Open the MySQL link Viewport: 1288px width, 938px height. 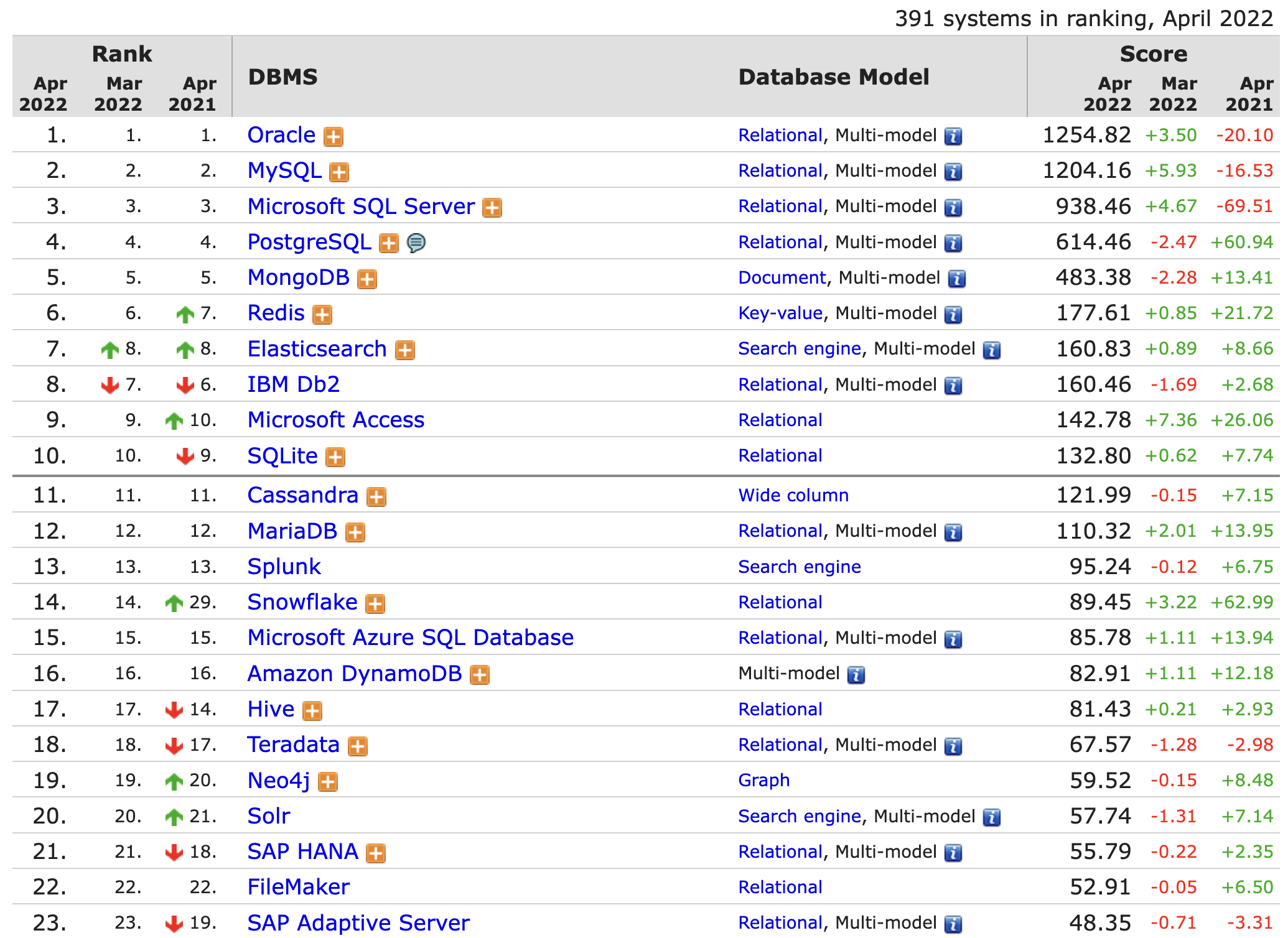click(x=284, y=170)
